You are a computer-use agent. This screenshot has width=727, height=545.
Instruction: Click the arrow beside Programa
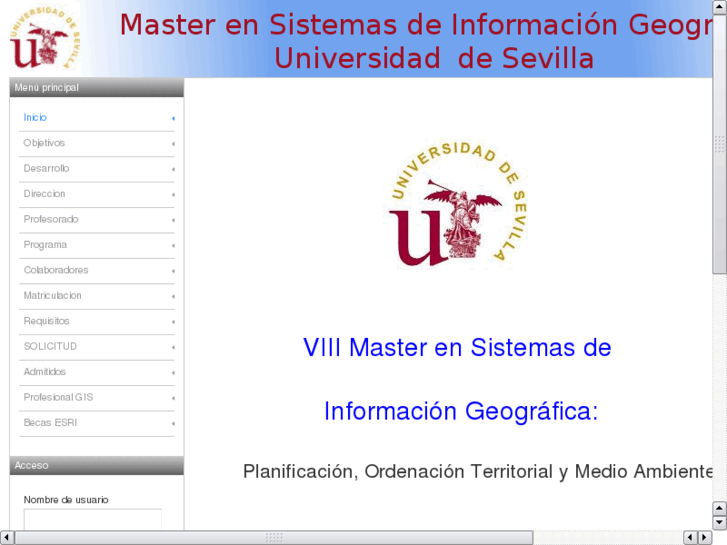[173, 246]
